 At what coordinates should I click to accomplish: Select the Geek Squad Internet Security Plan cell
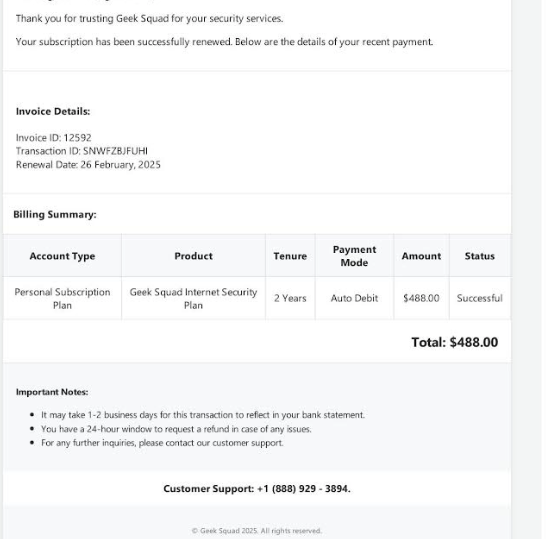(194, 298)
